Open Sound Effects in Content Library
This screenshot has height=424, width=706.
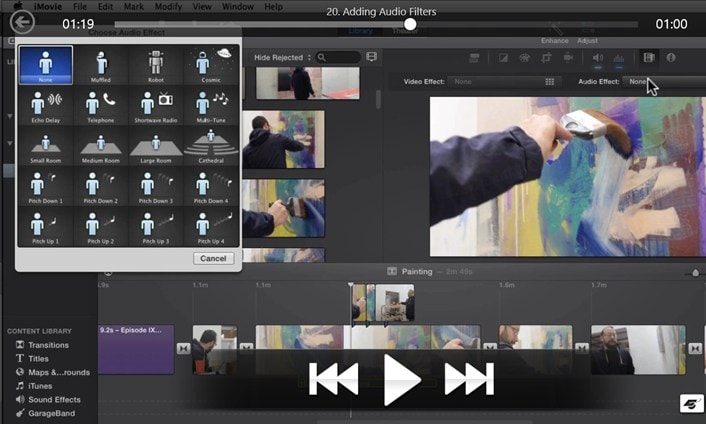click(48, 400)
